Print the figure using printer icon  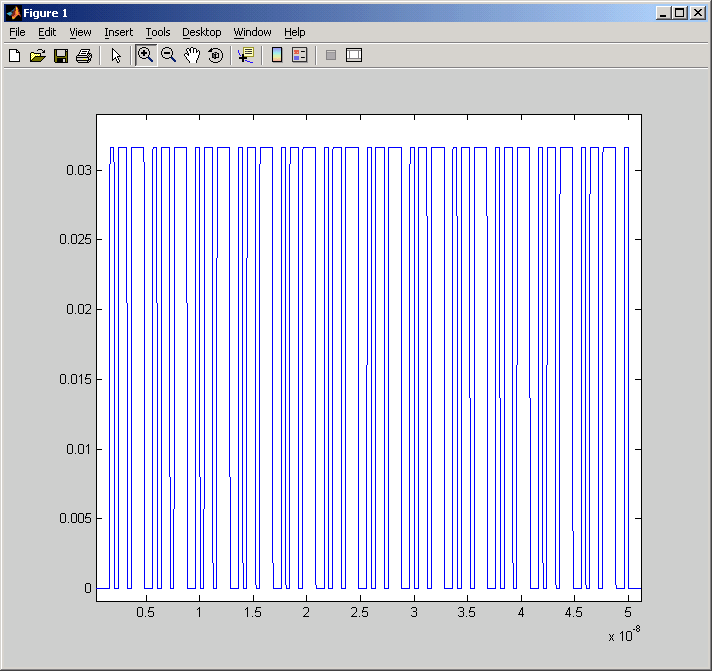(x=84, y=55)
